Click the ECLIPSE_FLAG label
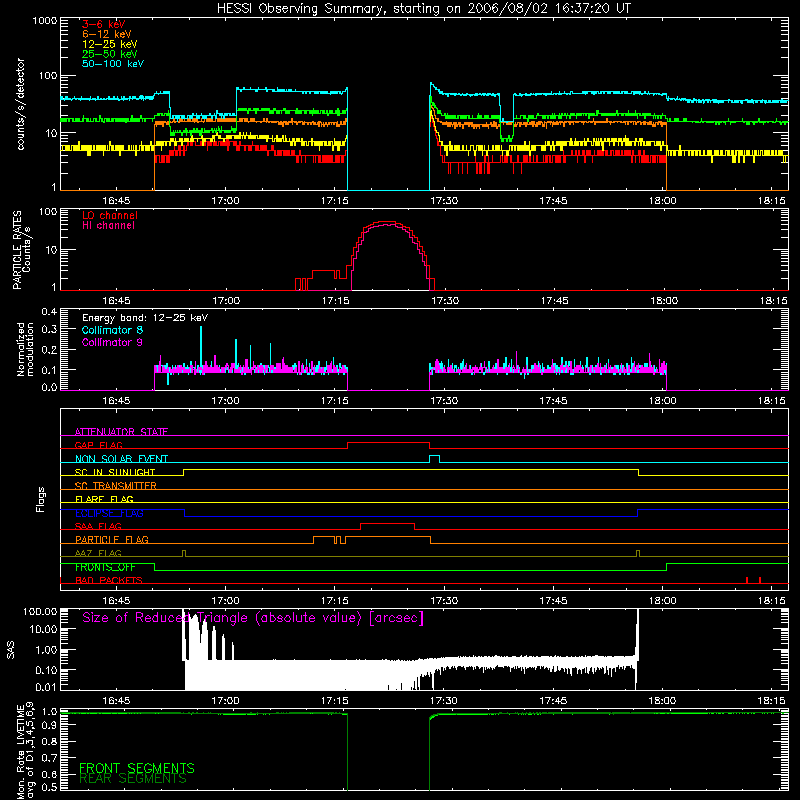Image resolution: width=800 pixels, height=800 pixels. (109, 513)
